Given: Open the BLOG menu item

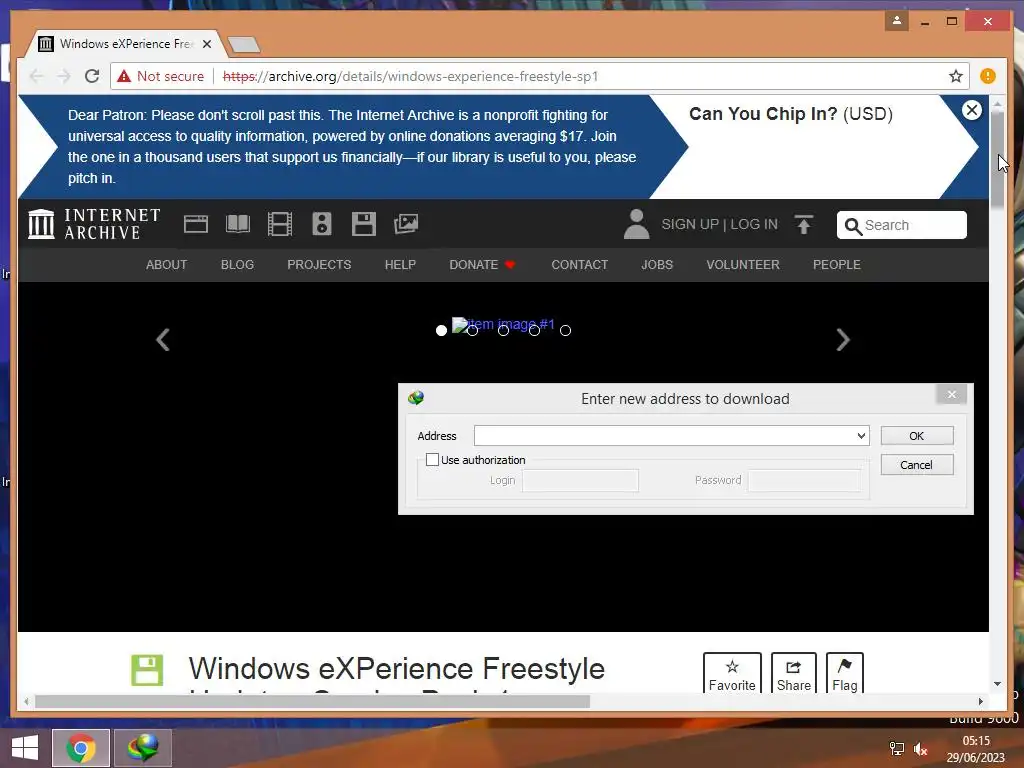Looking at the screenshot, I should [237, 264].
